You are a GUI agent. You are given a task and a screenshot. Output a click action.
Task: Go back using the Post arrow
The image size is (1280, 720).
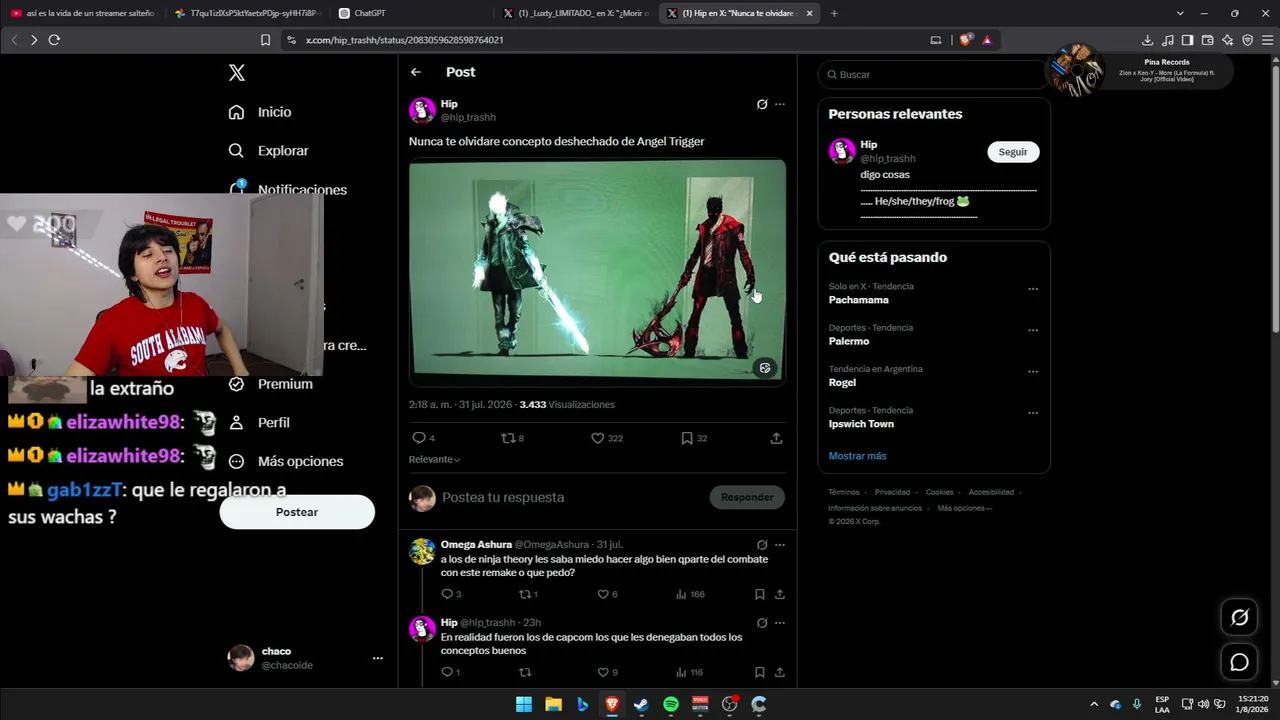tap(416, 72)
